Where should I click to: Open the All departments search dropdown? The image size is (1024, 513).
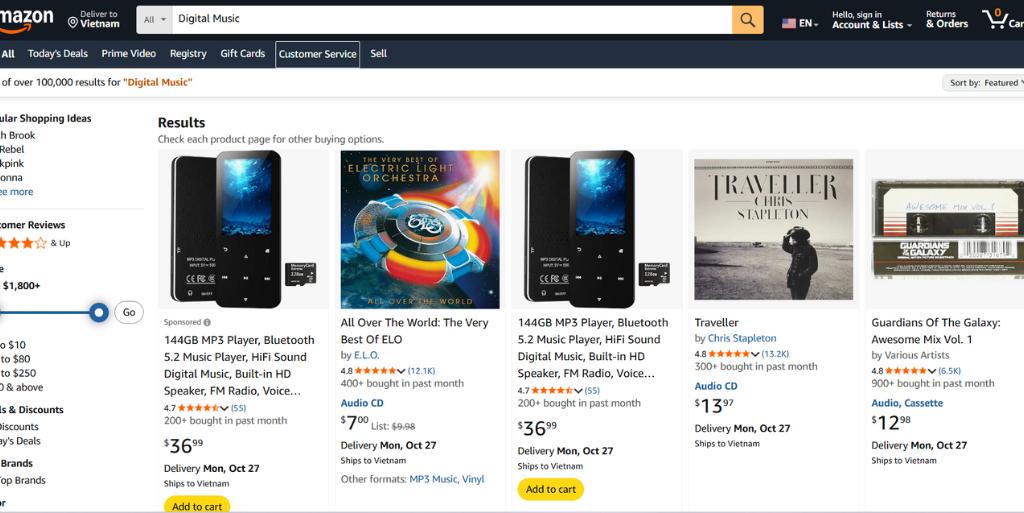point(155,20)
